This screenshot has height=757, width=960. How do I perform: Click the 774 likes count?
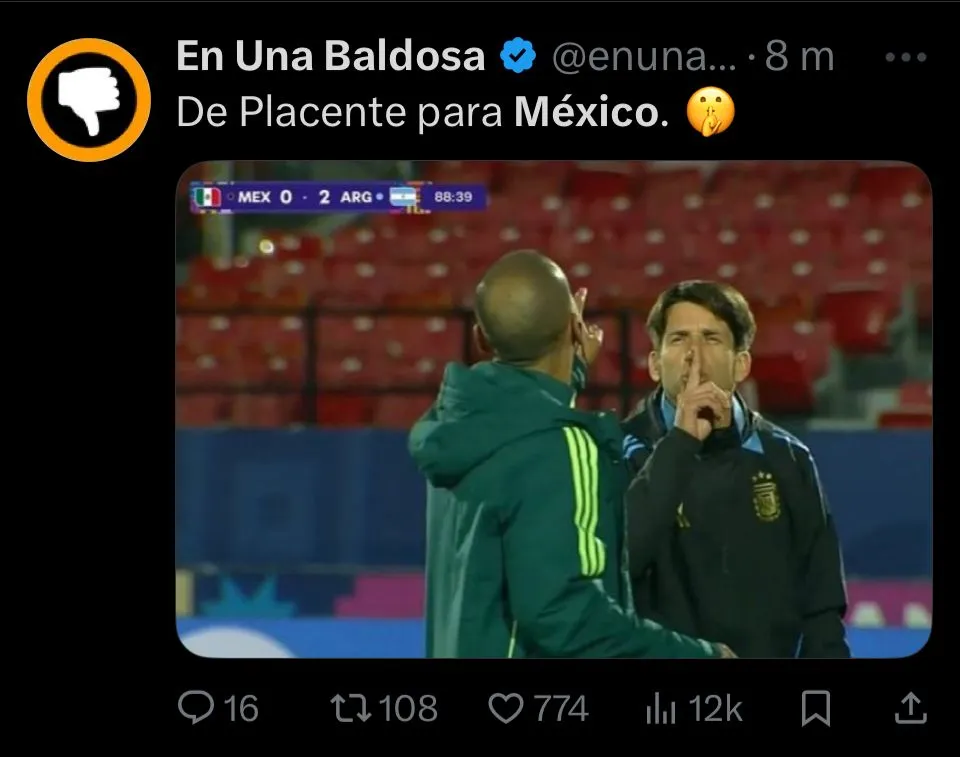(561, 709)
